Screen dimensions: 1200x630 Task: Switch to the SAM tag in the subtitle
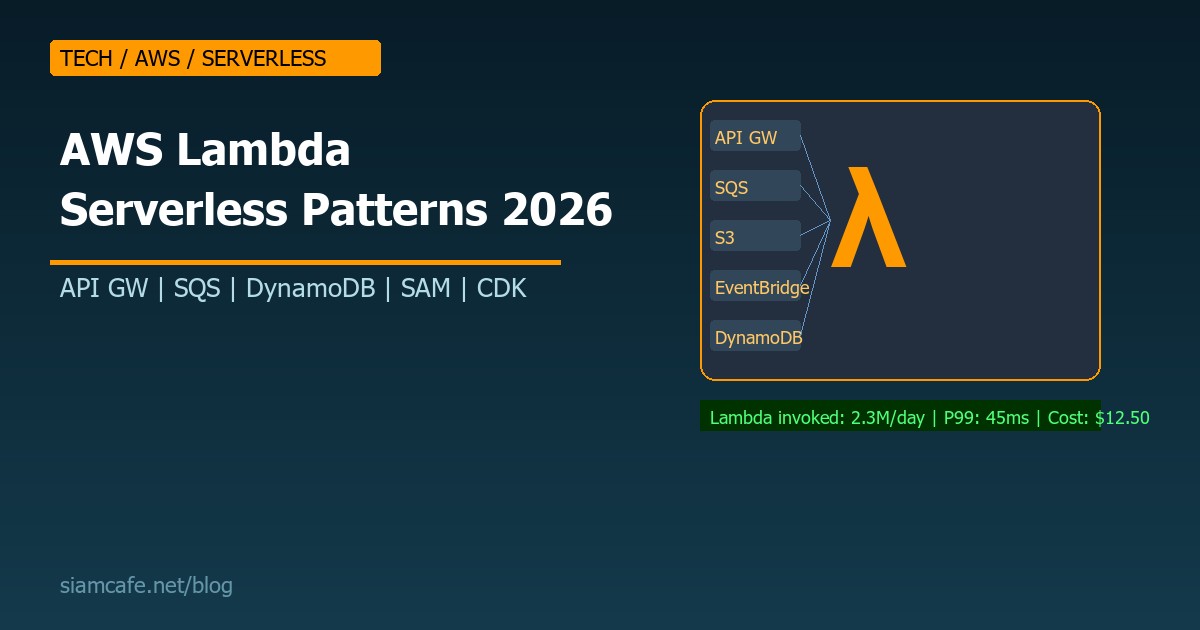tap(426, 289)
